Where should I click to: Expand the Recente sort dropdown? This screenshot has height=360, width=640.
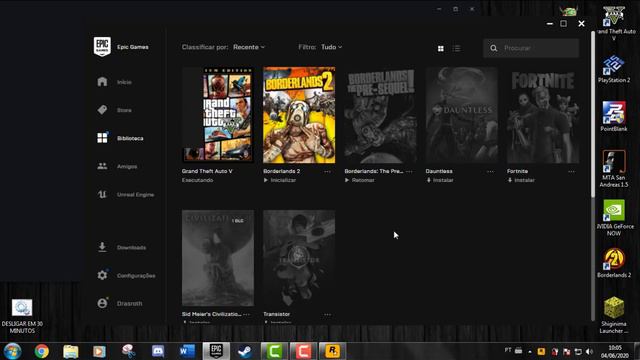click(x=249, y=47)
